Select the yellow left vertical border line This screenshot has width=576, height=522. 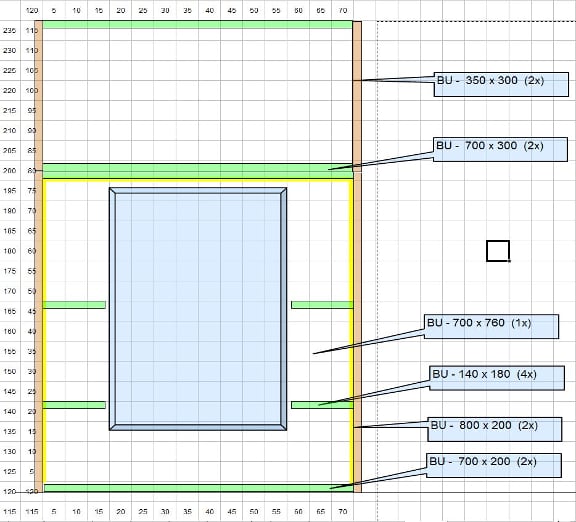[45, 331]
